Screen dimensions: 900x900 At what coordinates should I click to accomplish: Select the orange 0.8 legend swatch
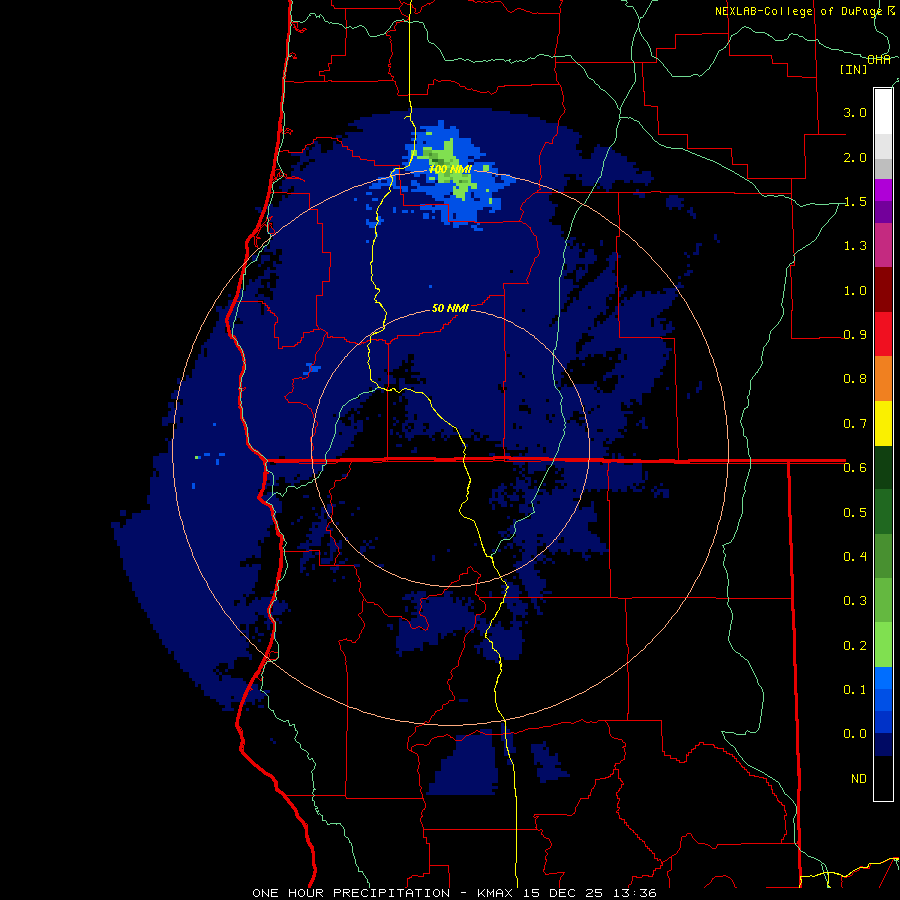click(x=883, y=379)
